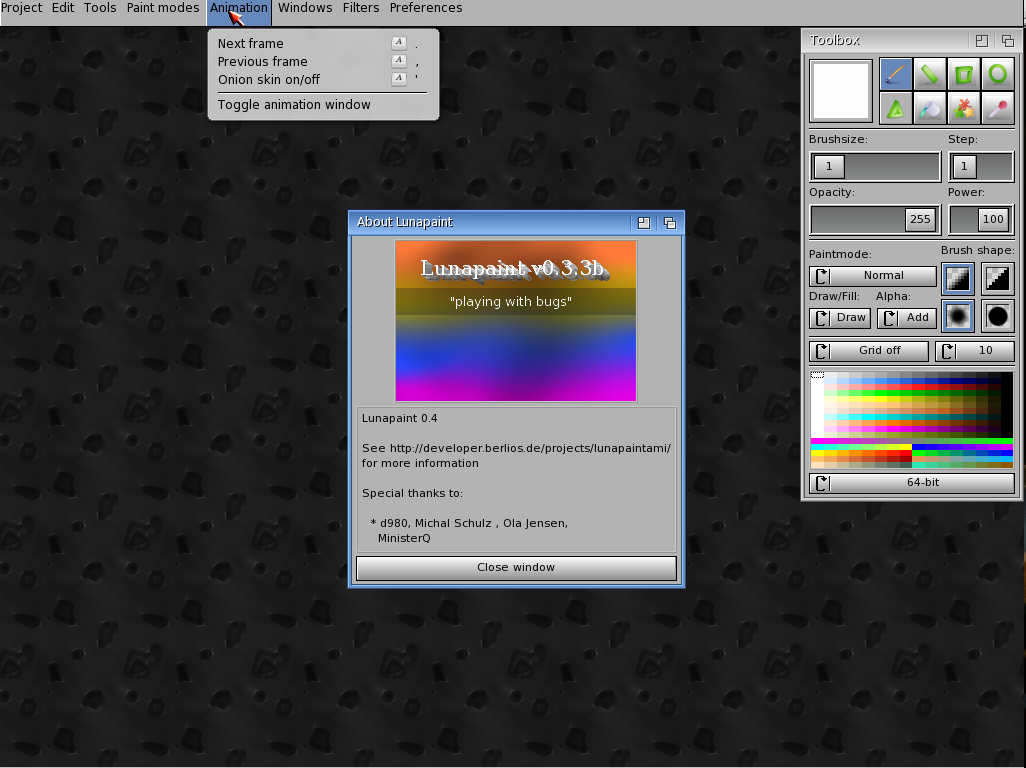
Task: Open the Edit menu
Action: 63,8
